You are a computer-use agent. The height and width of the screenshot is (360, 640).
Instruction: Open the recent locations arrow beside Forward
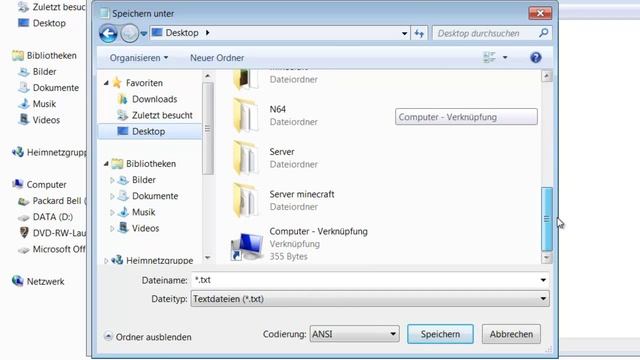(144, 33)
